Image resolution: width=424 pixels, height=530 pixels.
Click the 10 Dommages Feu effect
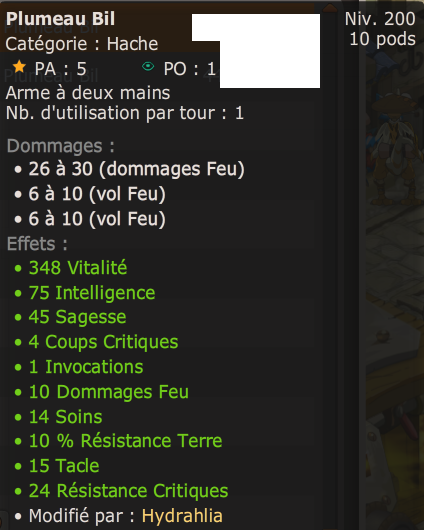[109, 392]
